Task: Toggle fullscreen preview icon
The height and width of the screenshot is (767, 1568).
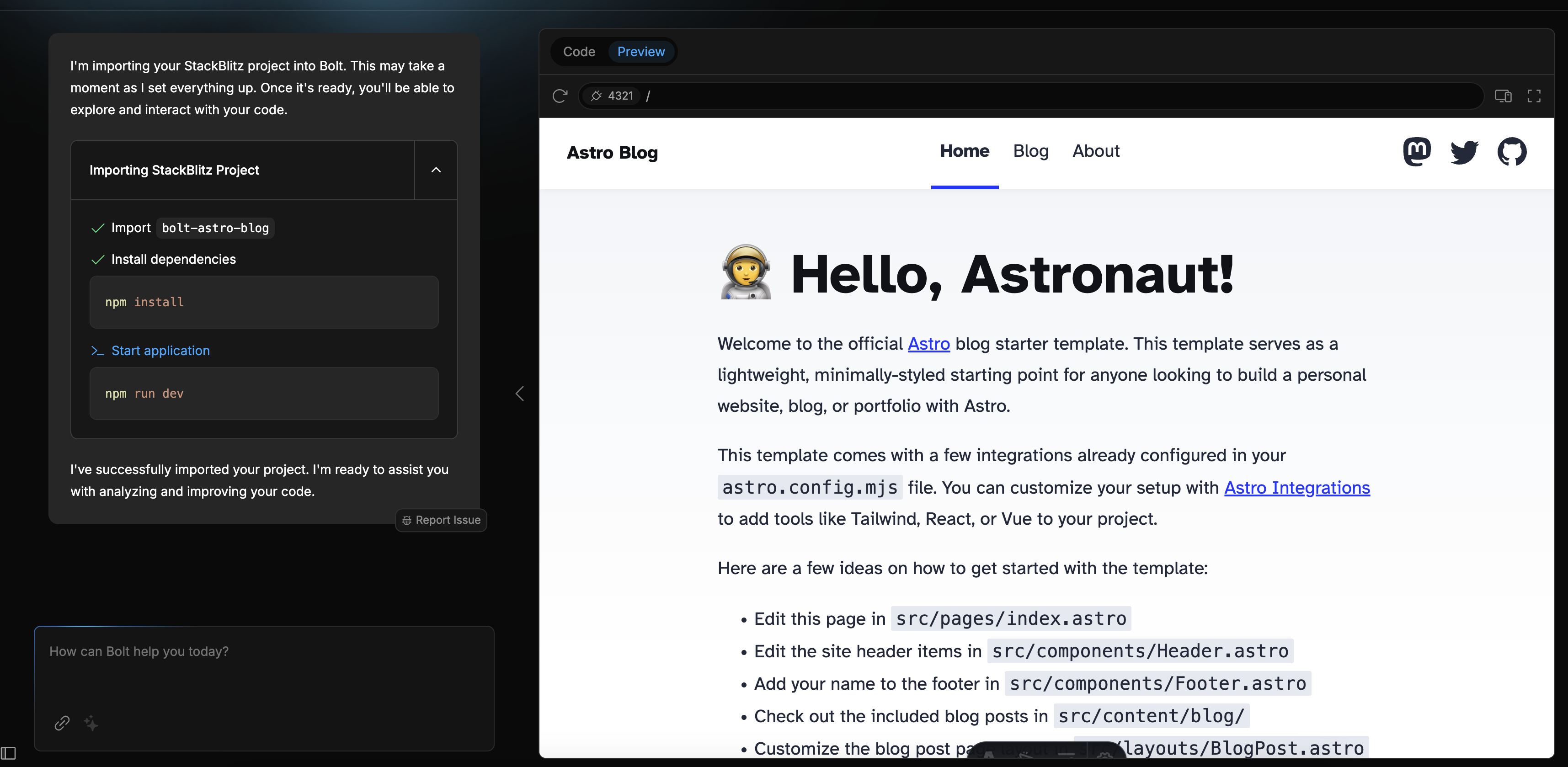Action: (1533, 96)
